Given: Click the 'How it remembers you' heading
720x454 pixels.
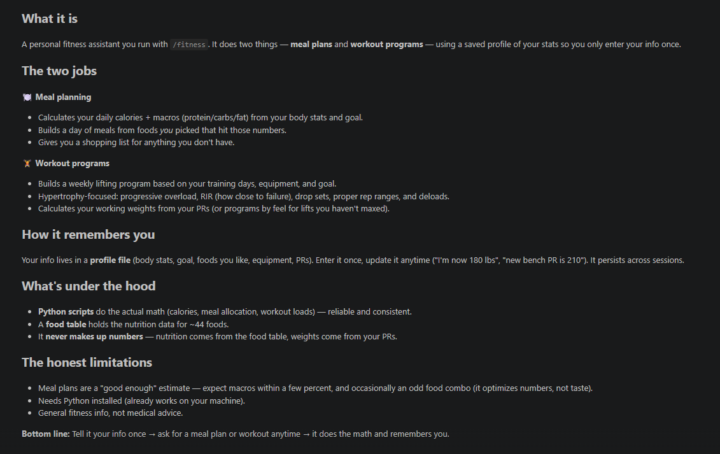Looking at the screenshot, I should pos(88,235).
